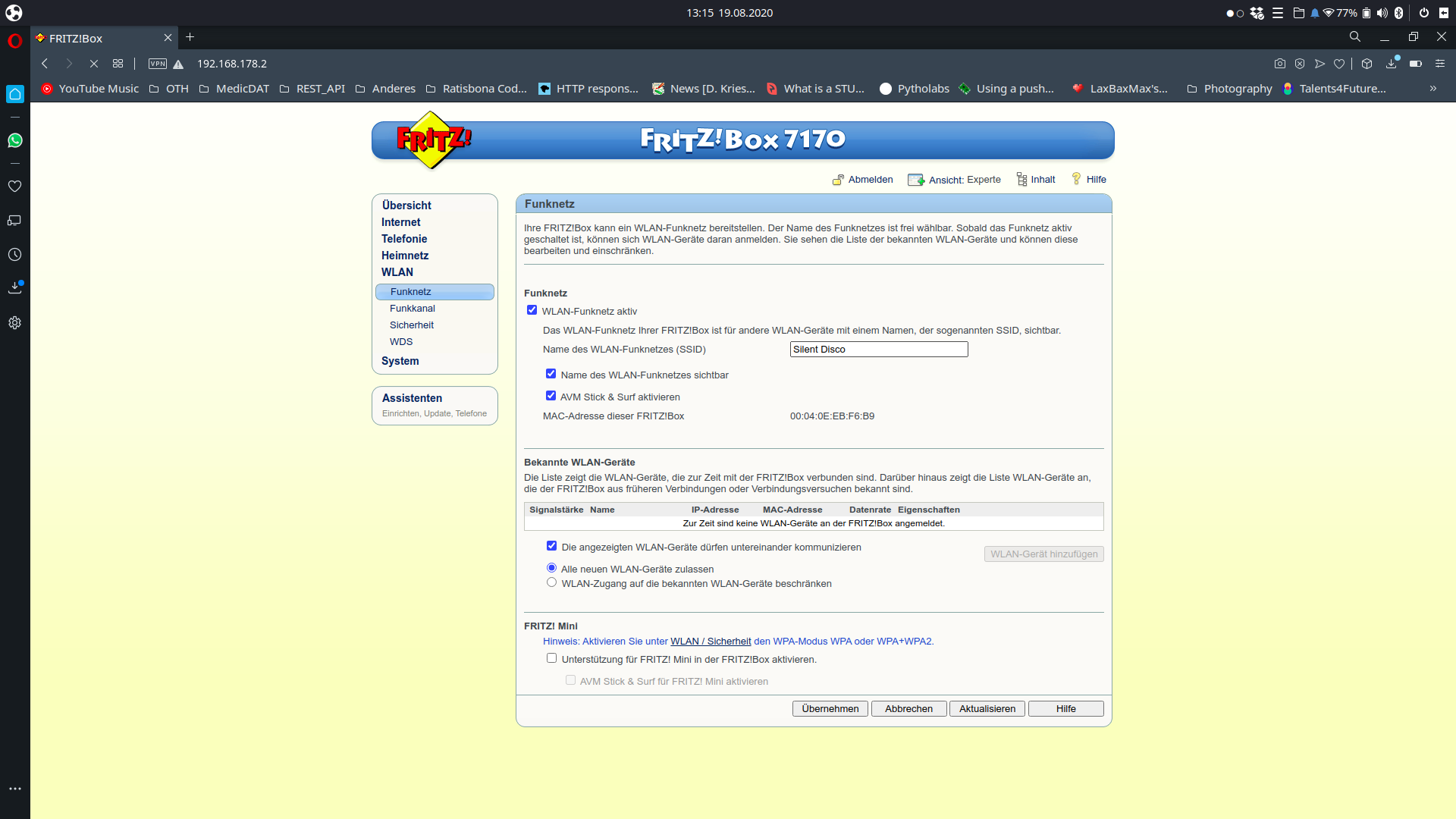Image resolution: width=1456 pixels, height=819 pixels.
Task: Open Sicherheit under WLAN
Action: pos(412,325)
